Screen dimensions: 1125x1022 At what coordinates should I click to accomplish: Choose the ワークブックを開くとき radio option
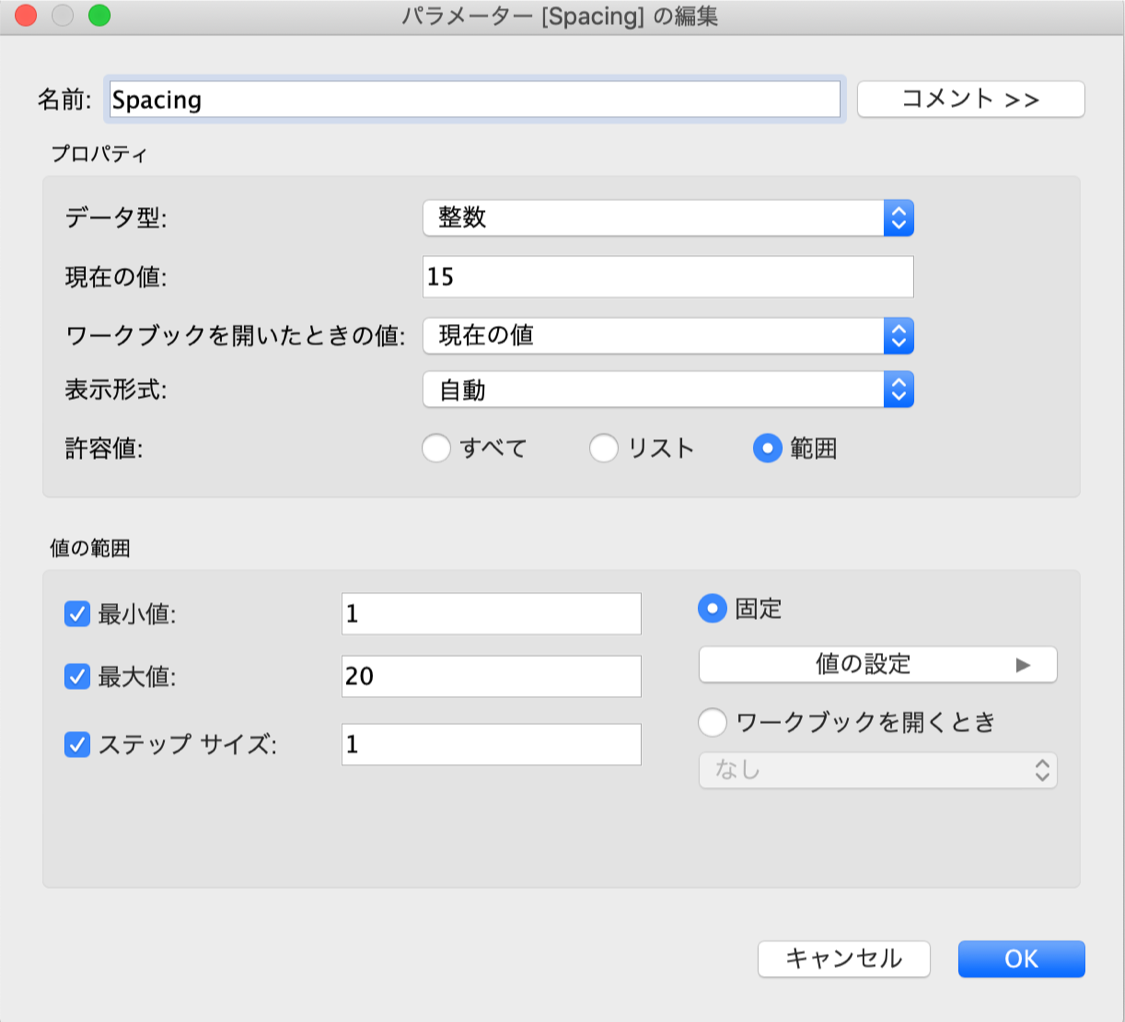click(x=712, y=722)
